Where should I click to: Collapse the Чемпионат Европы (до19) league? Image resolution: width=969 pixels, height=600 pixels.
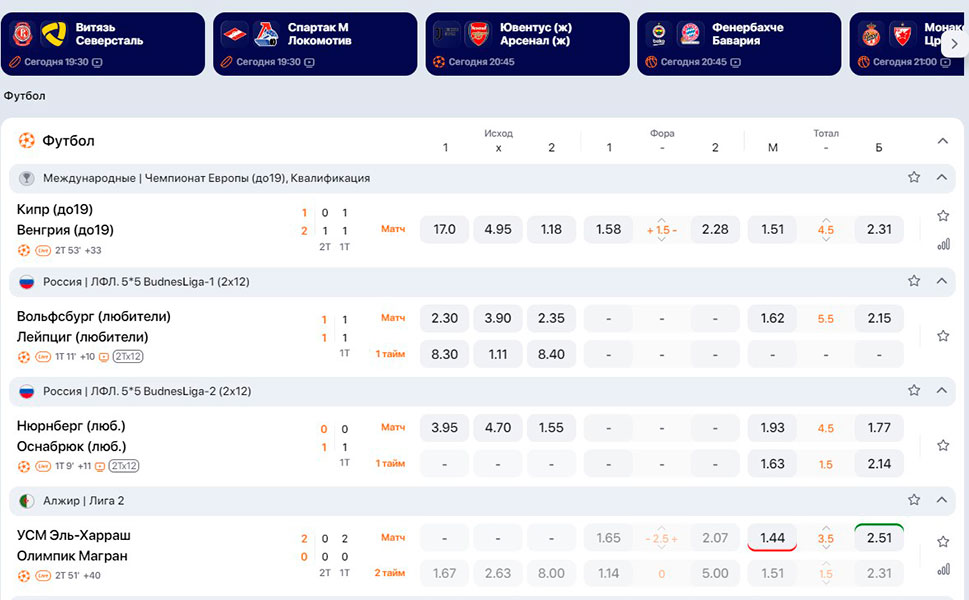pyautogui.click(x=941, y=178)
